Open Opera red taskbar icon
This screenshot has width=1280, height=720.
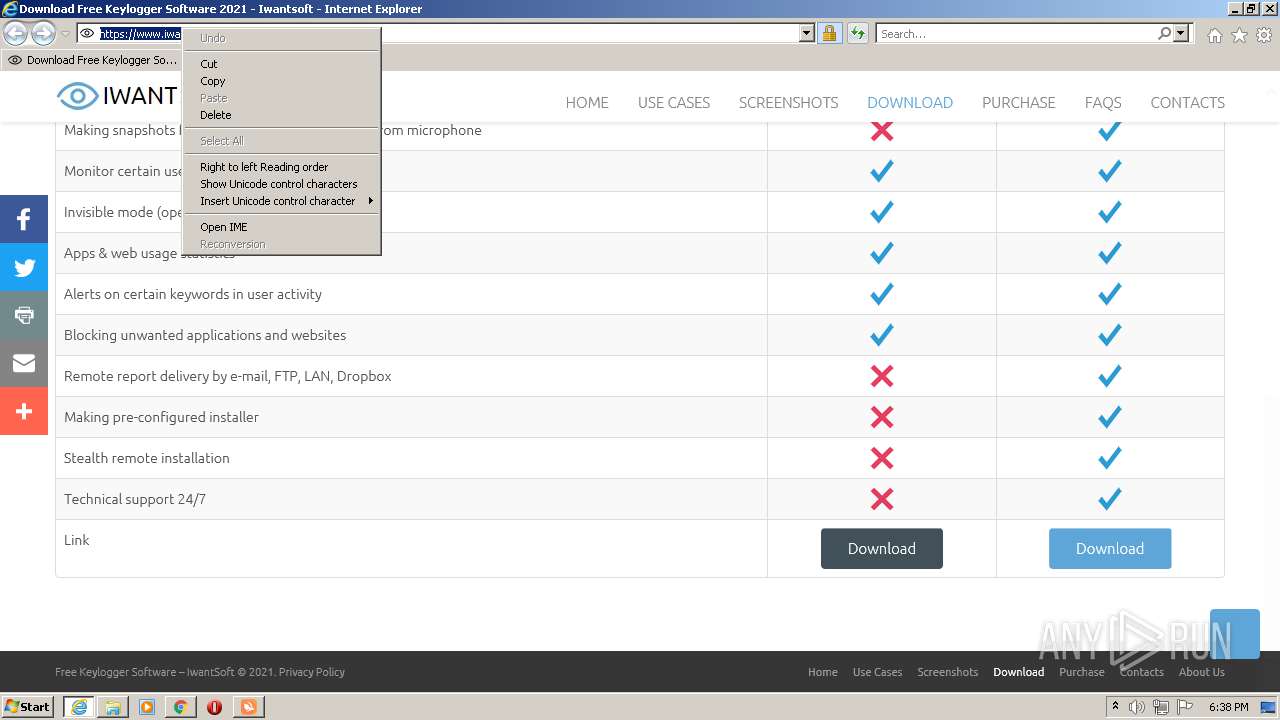point(214,707)
